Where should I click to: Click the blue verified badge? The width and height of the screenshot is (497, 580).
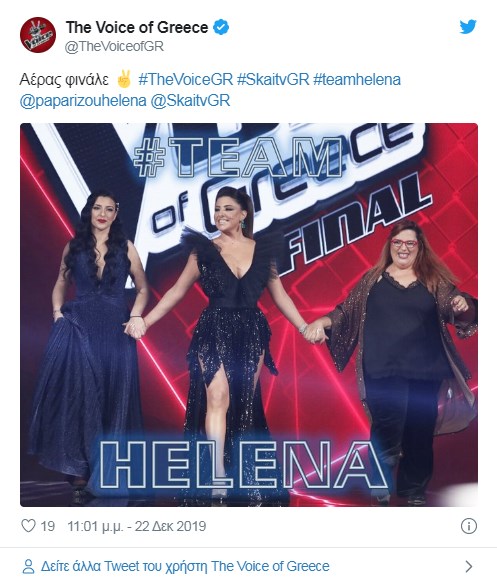[221, 27]
